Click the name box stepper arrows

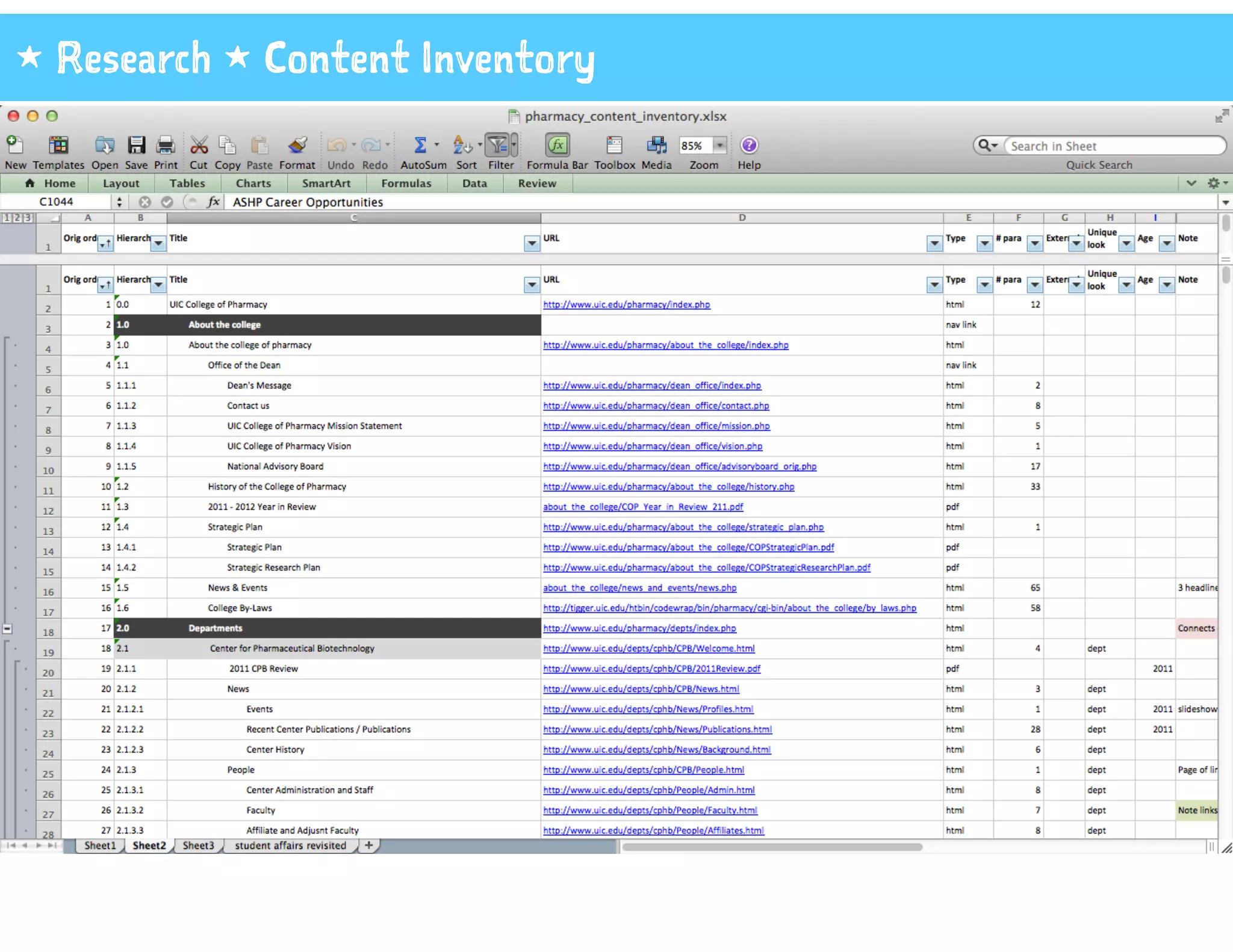tap(119, 202)
